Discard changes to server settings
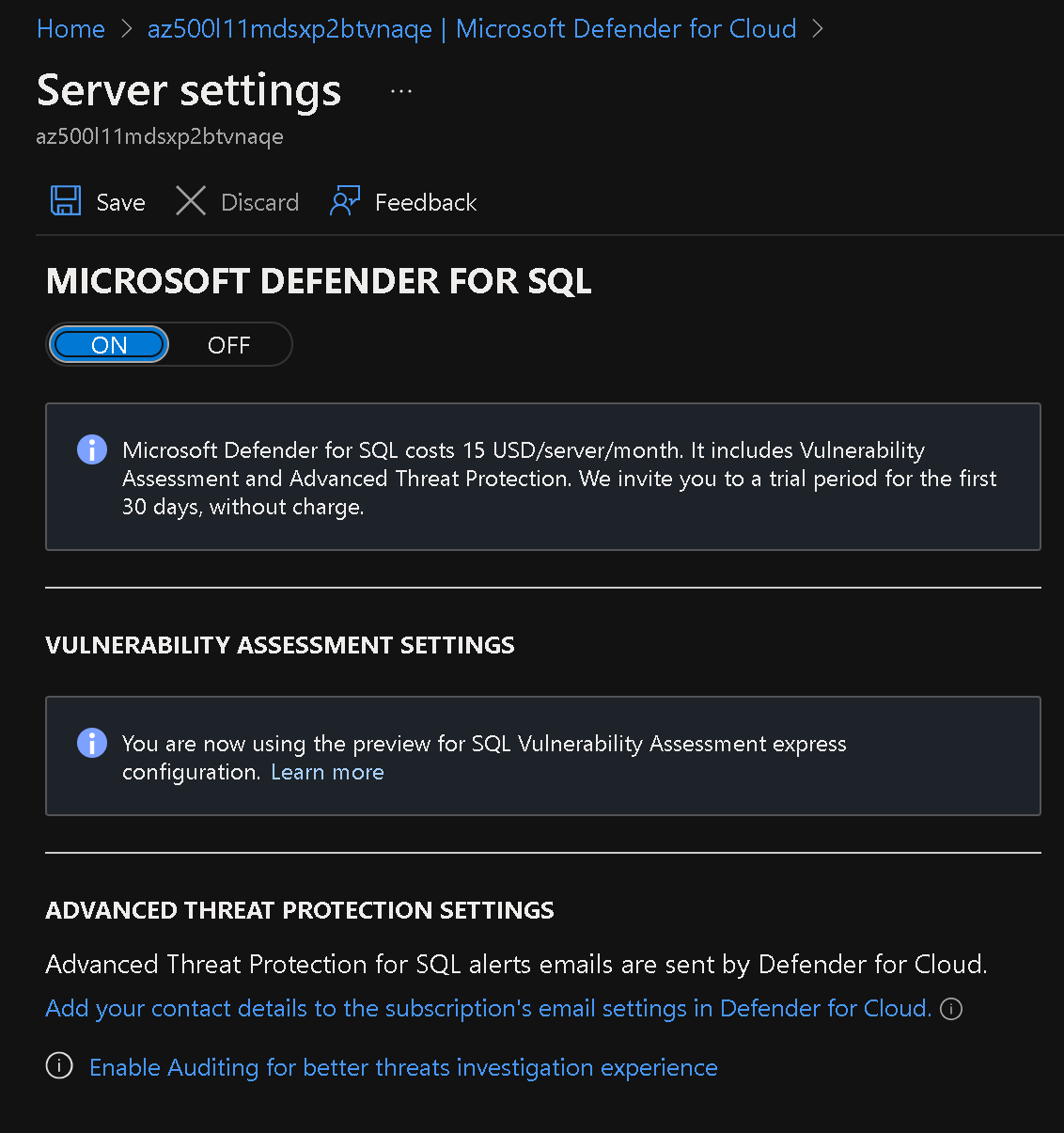 click(236, 201)
